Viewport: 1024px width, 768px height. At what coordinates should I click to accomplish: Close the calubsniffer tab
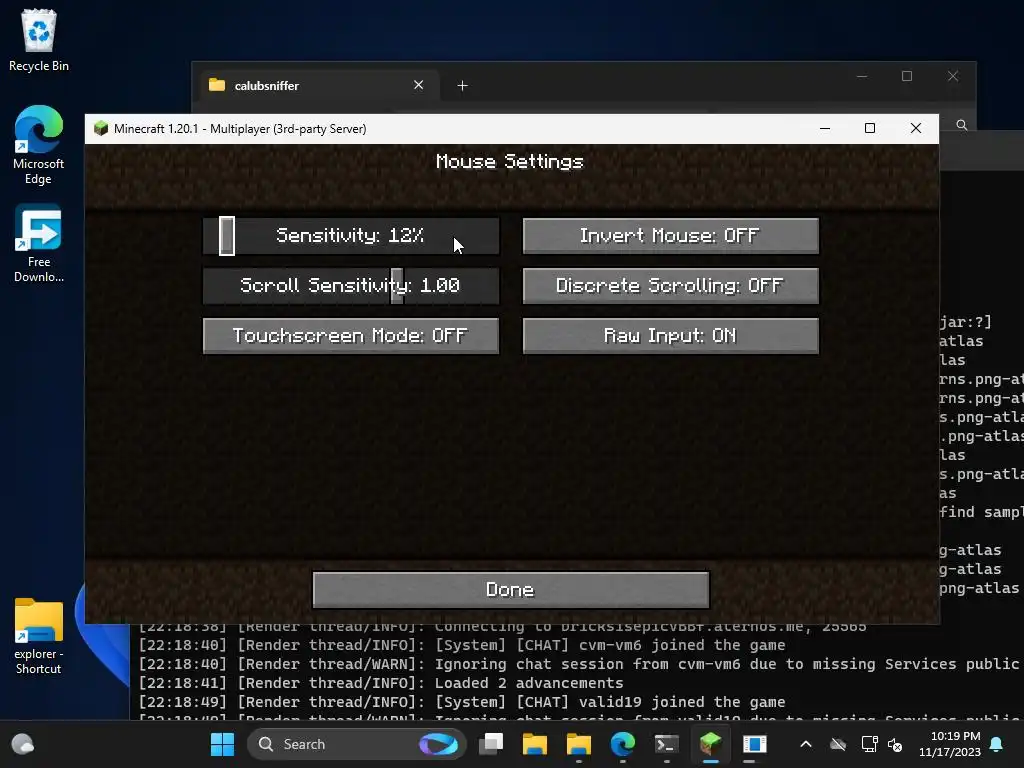click(x=419, y=85)
